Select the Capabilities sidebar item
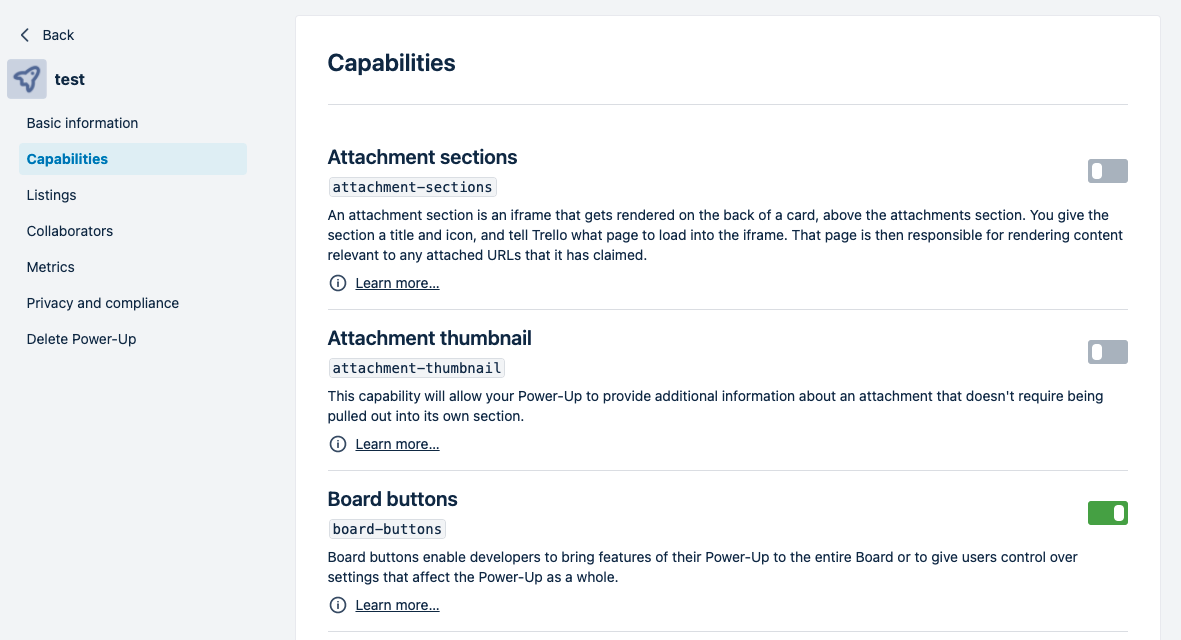Screen dimensions: 1181x640 [x=133, y=159]
